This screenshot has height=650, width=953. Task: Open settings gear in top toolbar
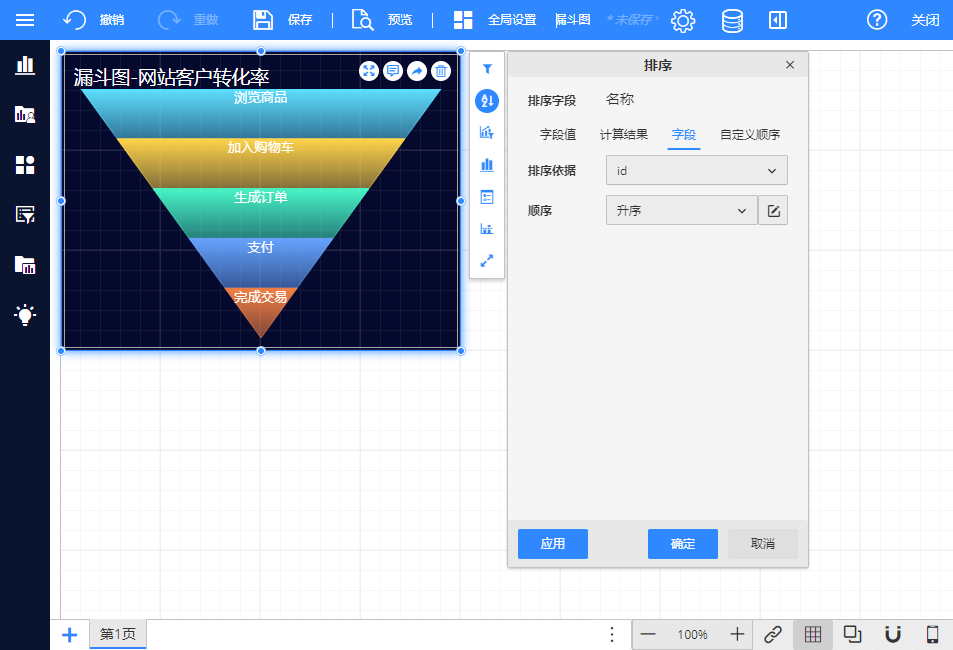click(683, 20)
